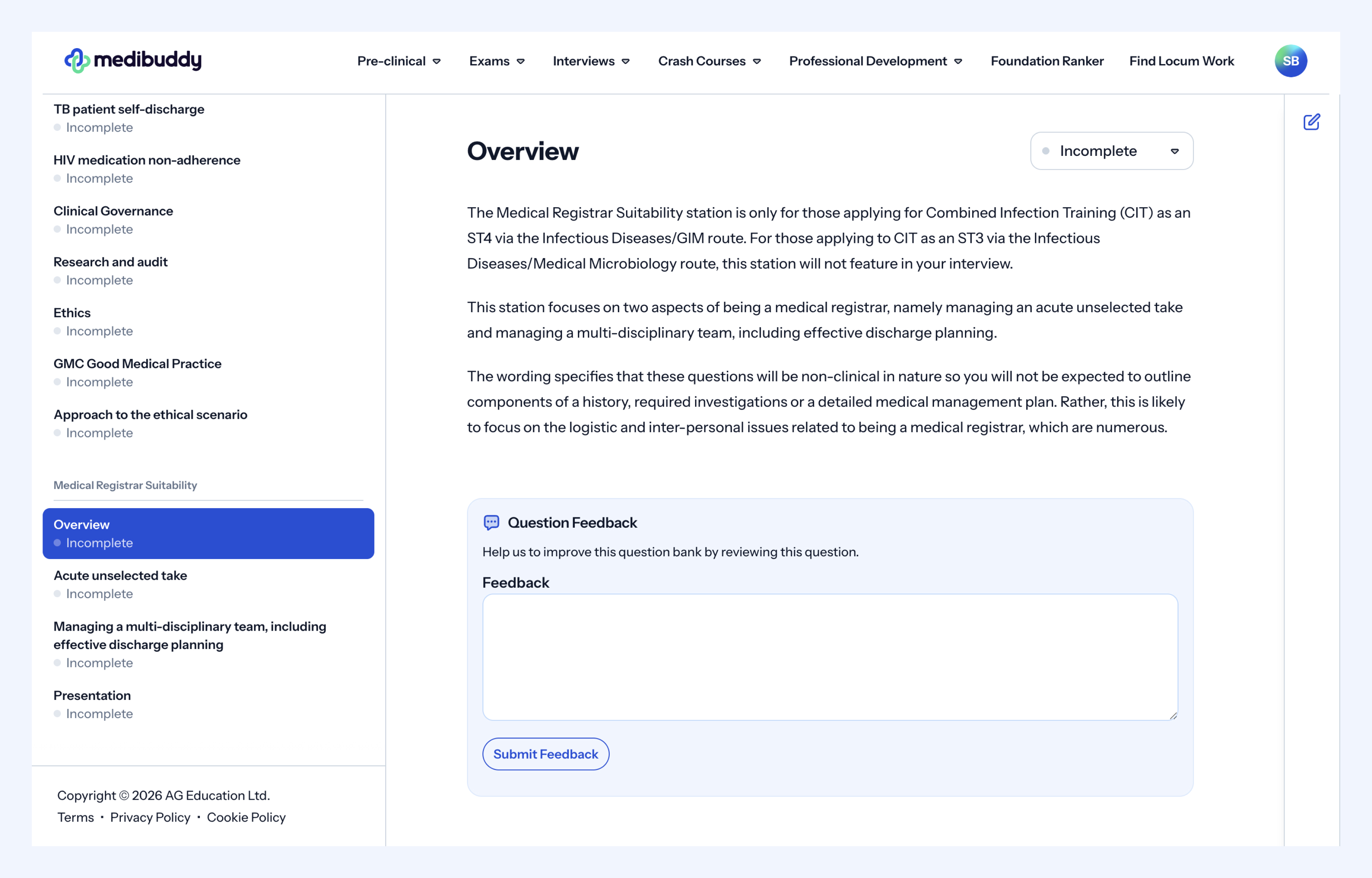Open the Incomplete status dropdown
This screenshot has width=1372, height=878.
[x=1111, y=151]
